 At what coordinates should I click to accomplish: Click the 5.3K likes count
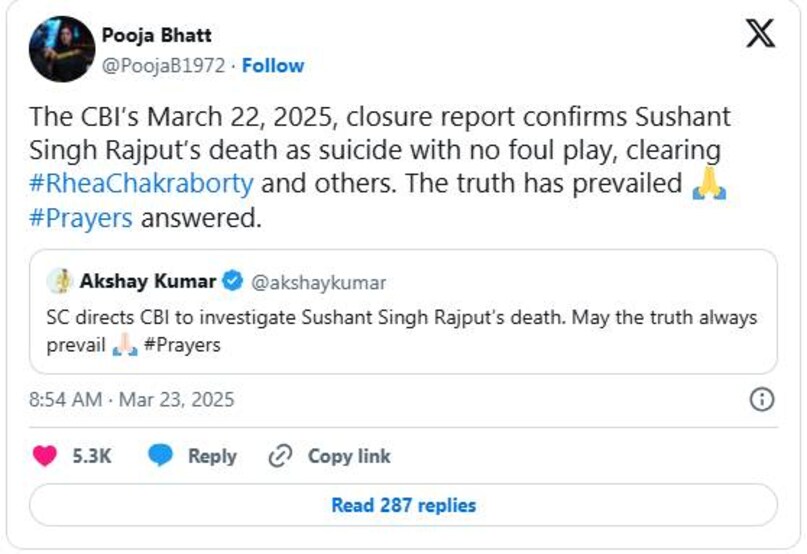click(92, 456)
